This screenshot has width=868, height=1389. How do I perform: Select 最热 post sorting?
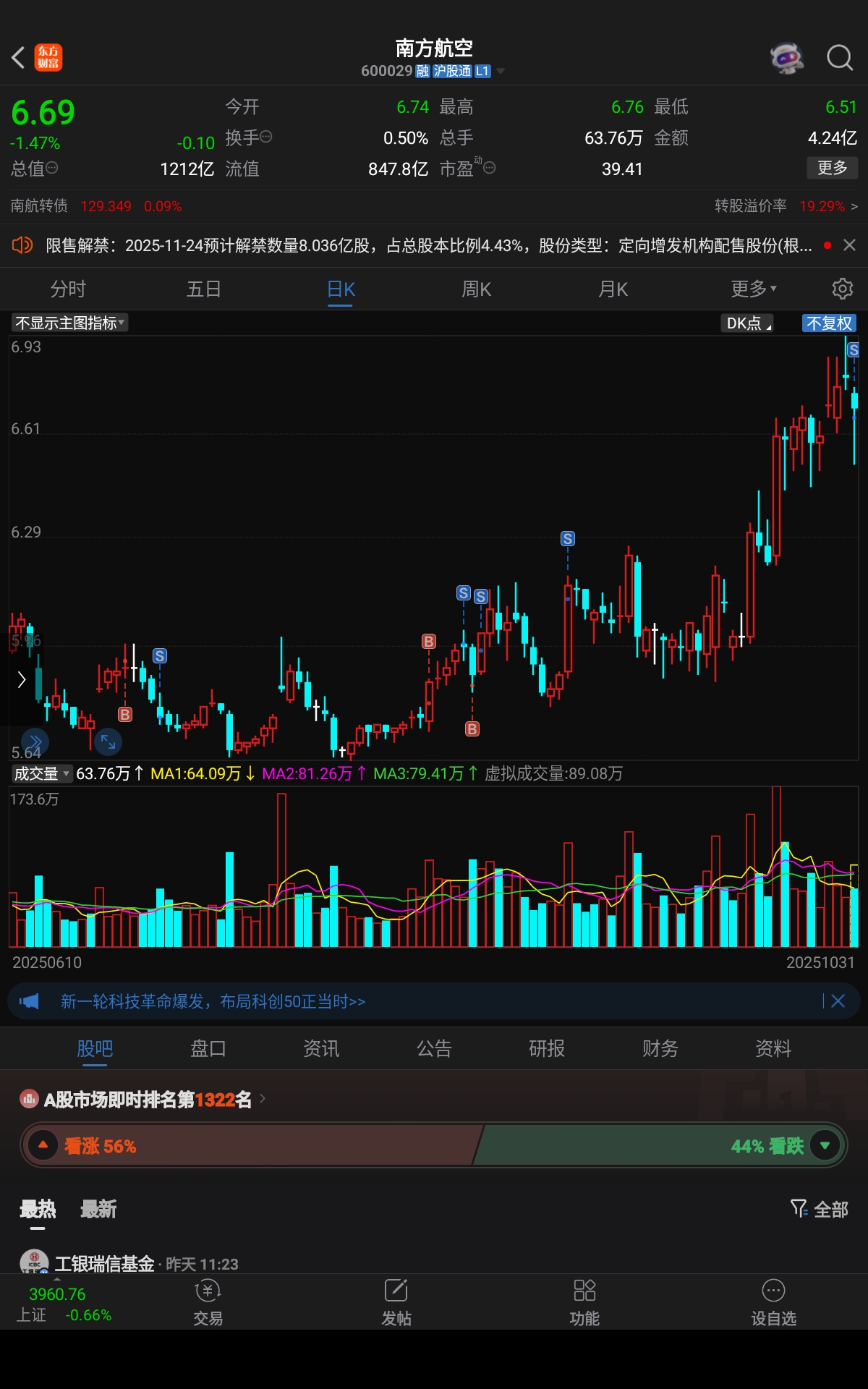tap(38, 1209)
